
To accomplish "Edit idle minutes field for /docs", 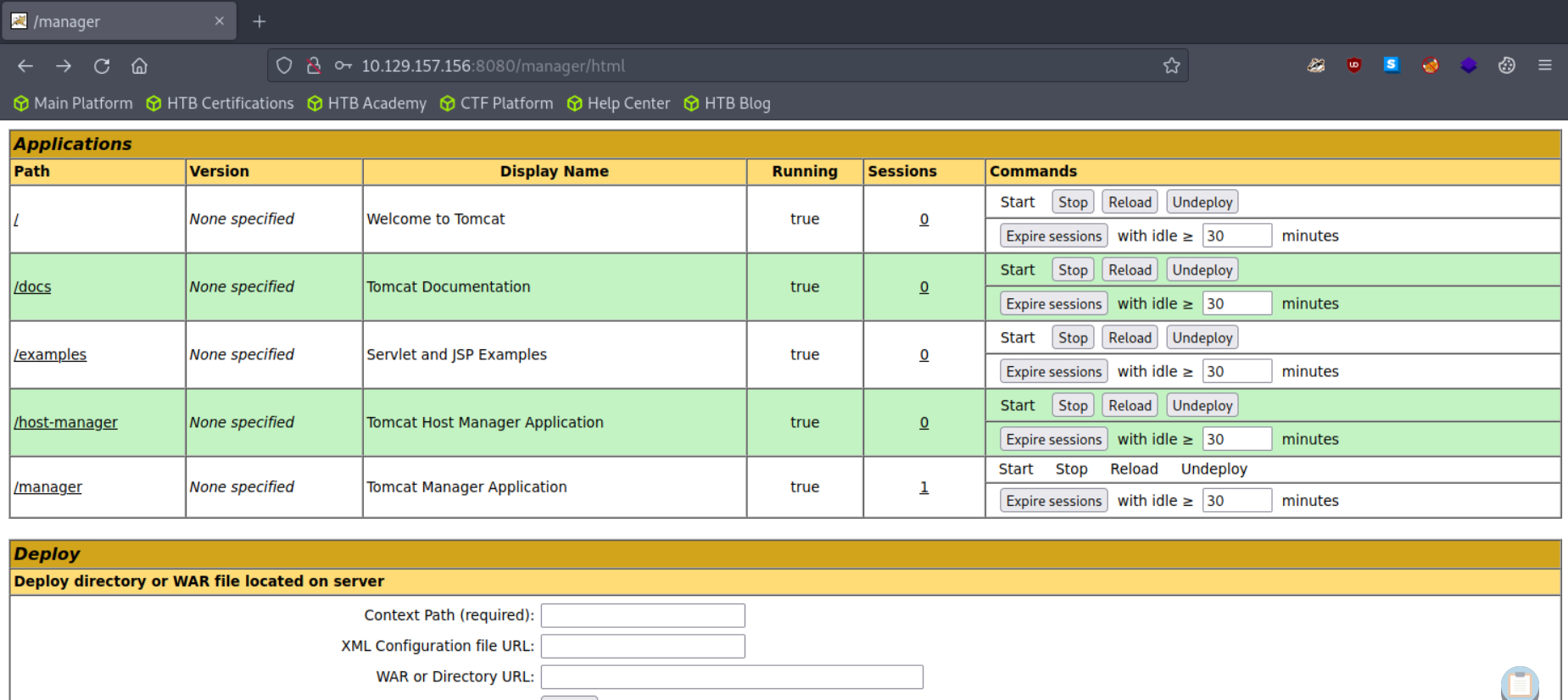I will pyautogui.click(x=1237, y=303).
